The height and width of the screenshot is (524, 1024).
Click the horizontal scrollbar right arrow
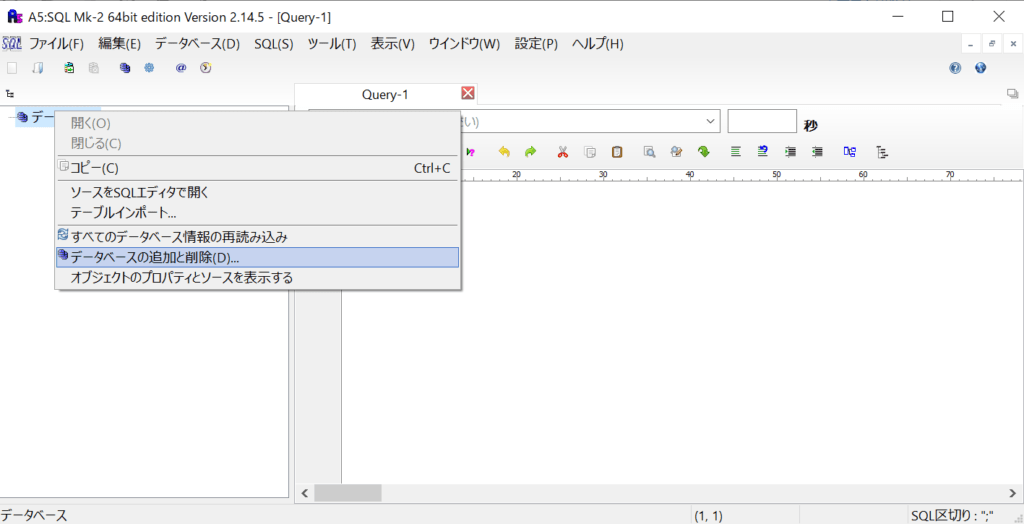pos(1014,493)
